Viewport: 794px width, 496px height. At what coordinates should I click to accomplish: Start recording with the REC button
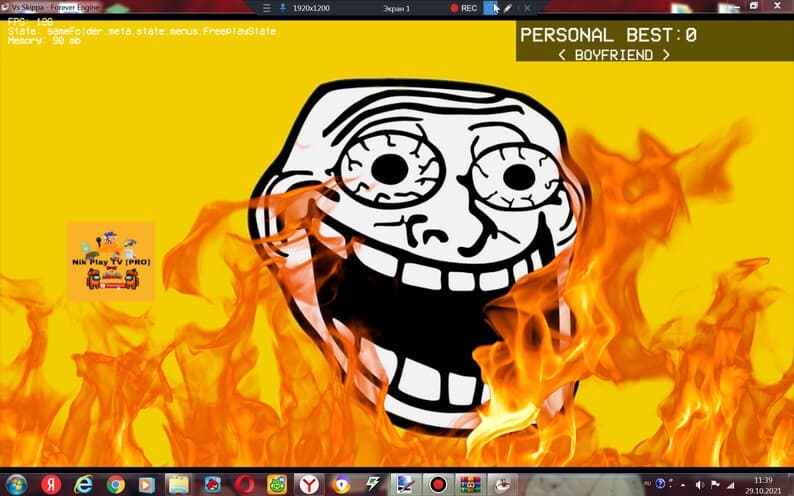pyautogui.click(x=464, y=8)
